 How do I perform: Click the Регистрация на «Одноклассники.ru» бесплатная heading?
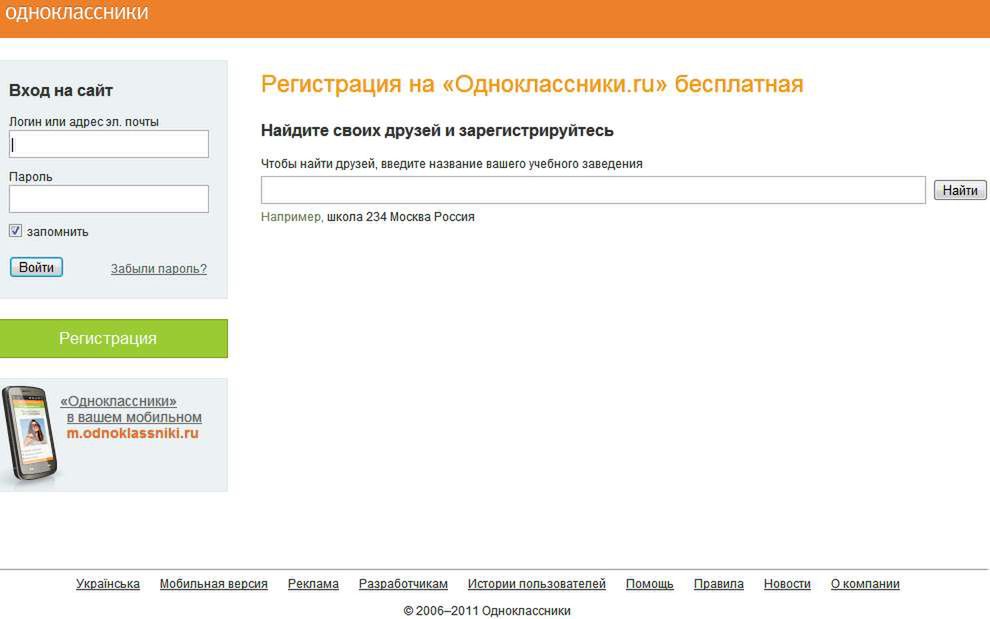(532, 84)
